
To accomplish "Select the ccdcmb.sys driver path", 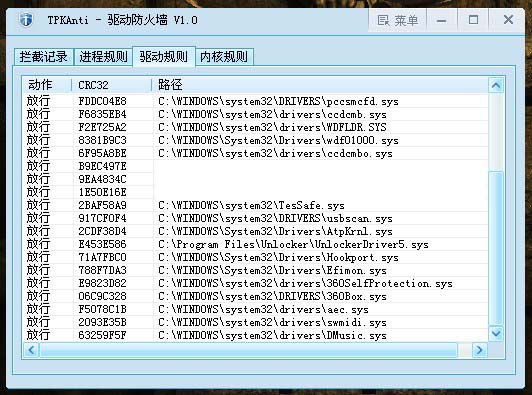I will pyautogui.click(x=272, y=114).
